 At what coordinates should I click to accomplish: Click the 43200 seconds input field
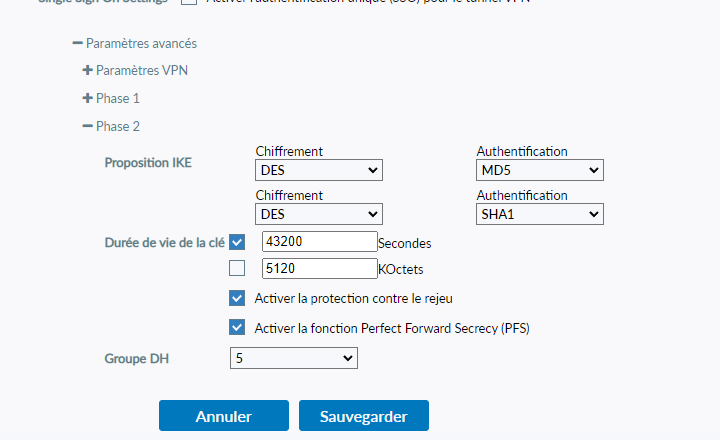point(318,241)
